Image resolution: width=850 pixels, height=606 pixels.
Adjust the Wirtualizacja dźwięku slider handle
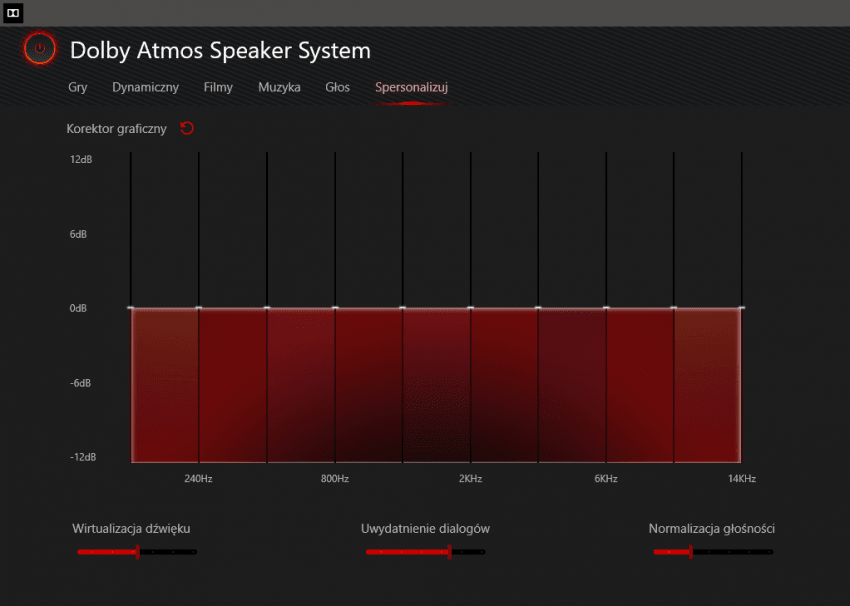tap(138, 552)
